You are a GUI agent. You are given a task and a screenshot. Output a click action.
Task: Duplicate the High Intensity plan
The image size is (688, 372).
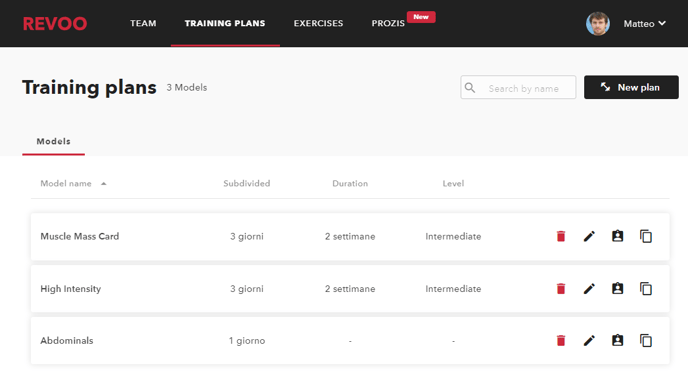pyautogui.click(x=646, y=289)
